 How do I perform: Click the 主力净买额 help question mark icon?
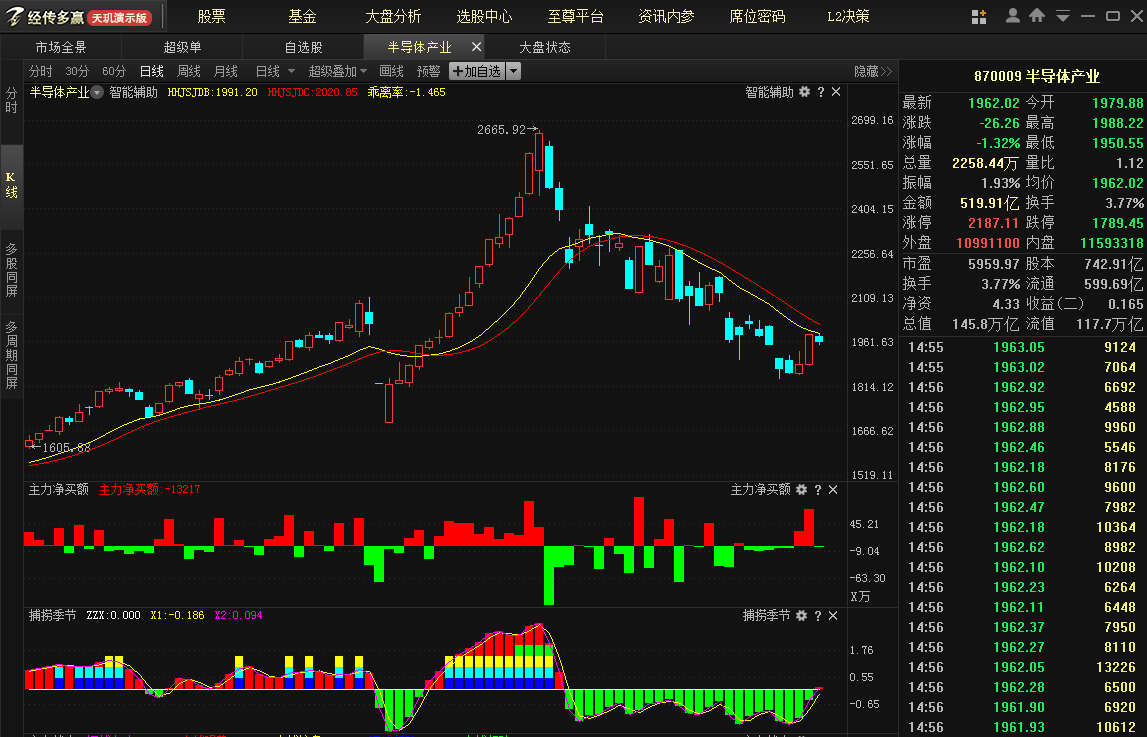[x=817, y=490]
